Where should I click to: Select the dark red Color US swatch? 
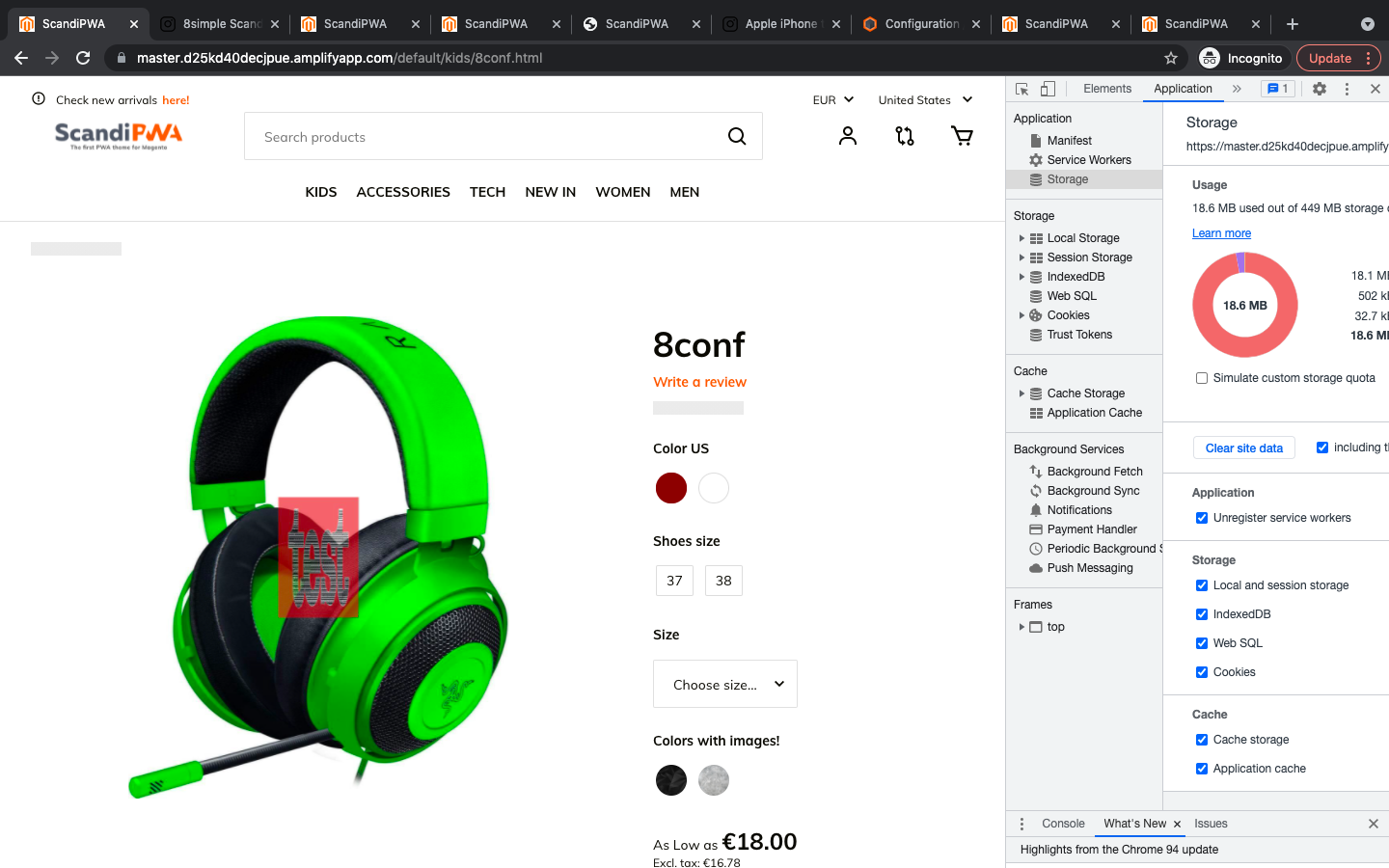pyautogui.click(x=670, y=488)
